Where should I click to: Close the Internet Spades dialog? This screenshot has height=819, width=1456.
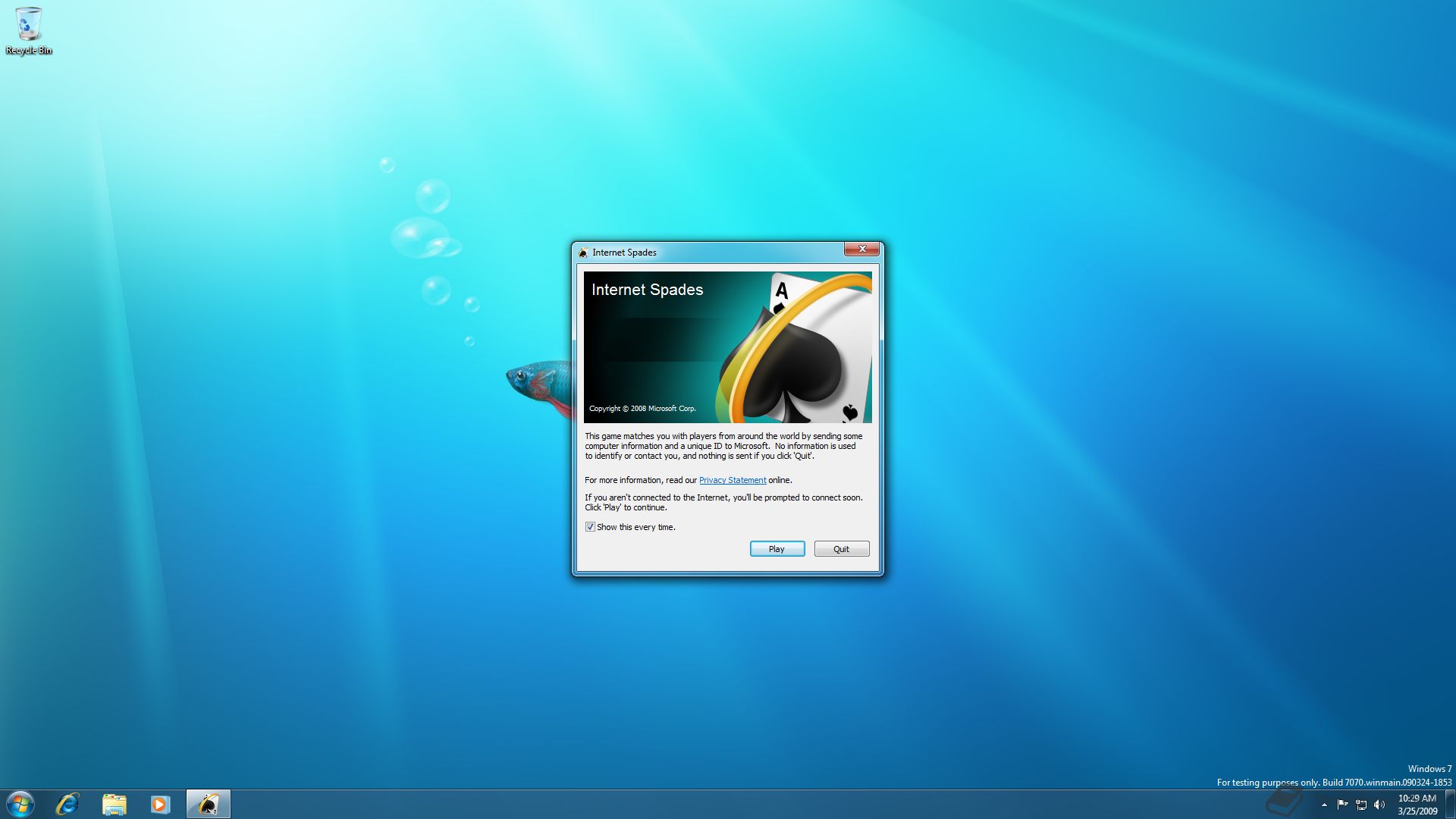(x=861, y=249)
